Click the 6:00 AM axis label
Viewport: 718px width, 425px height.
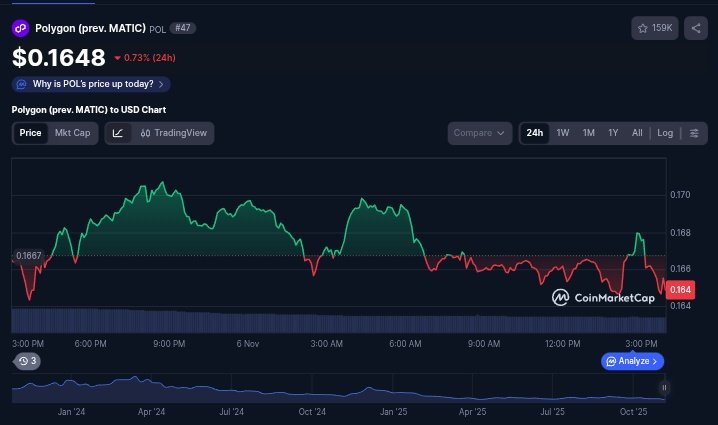point(405,344)
